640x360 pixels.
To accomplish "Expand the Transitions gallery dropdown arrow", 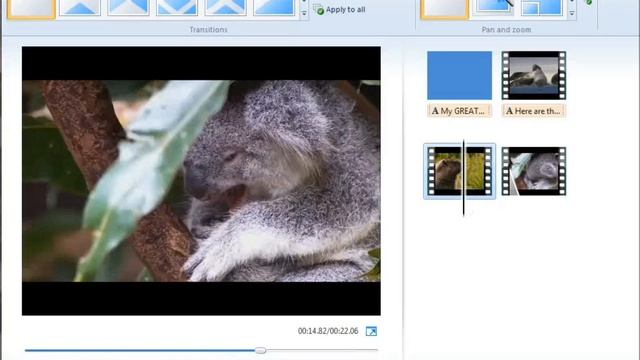I will coord(304,14).
